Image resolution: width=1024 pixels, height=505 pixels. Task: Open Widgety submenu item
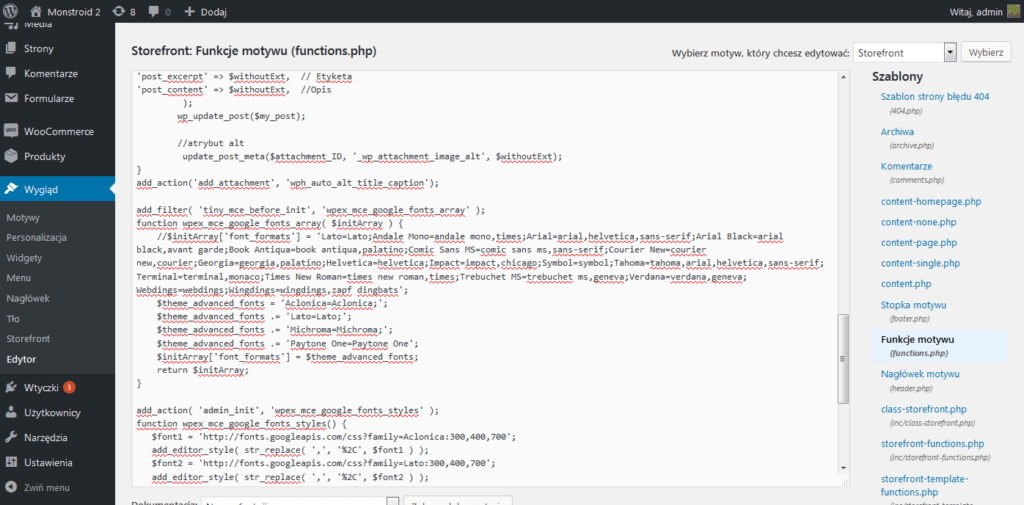point(24,258)
